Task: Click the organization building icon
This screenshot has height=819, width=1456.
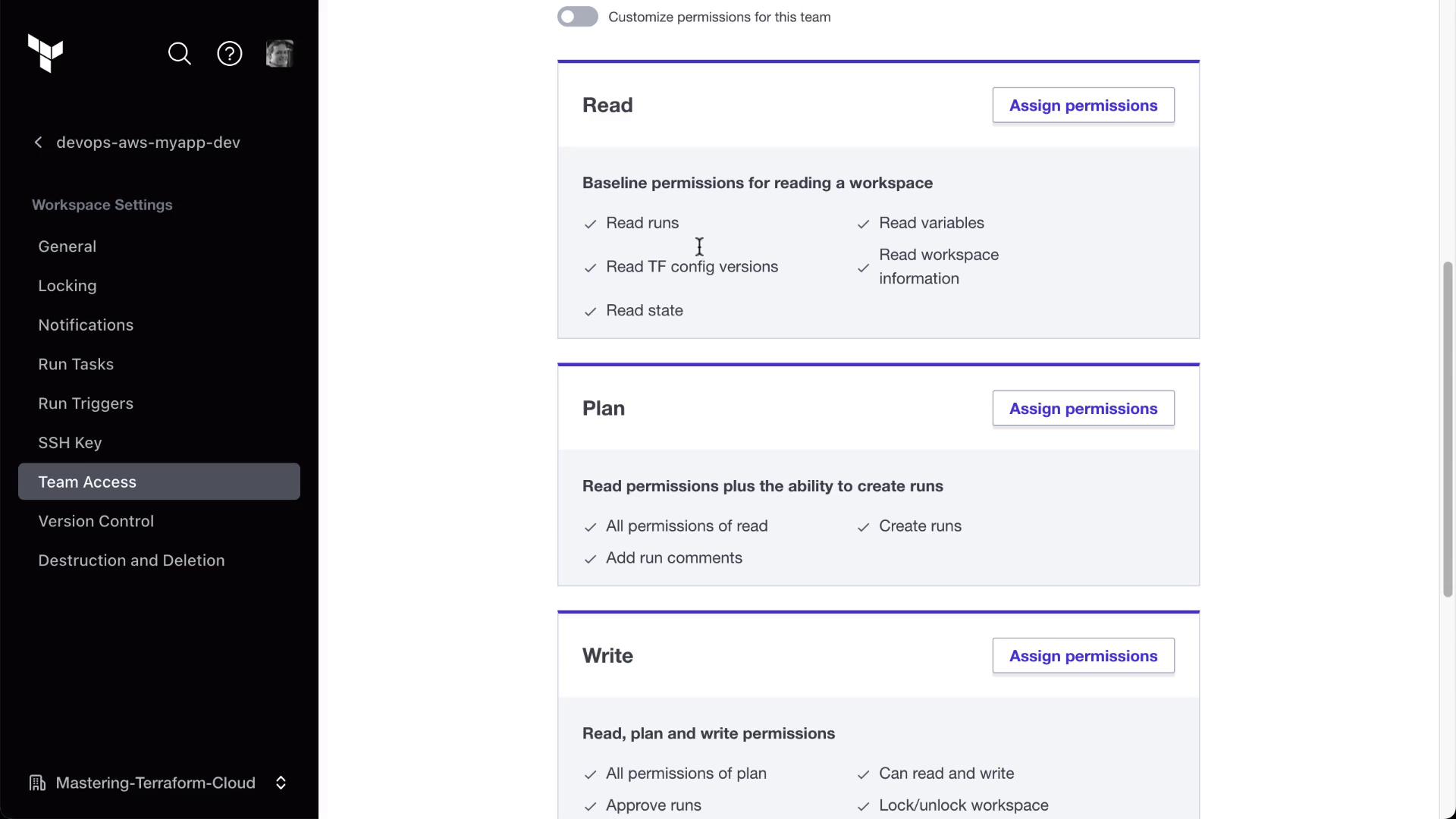Action: coord(37,783)
